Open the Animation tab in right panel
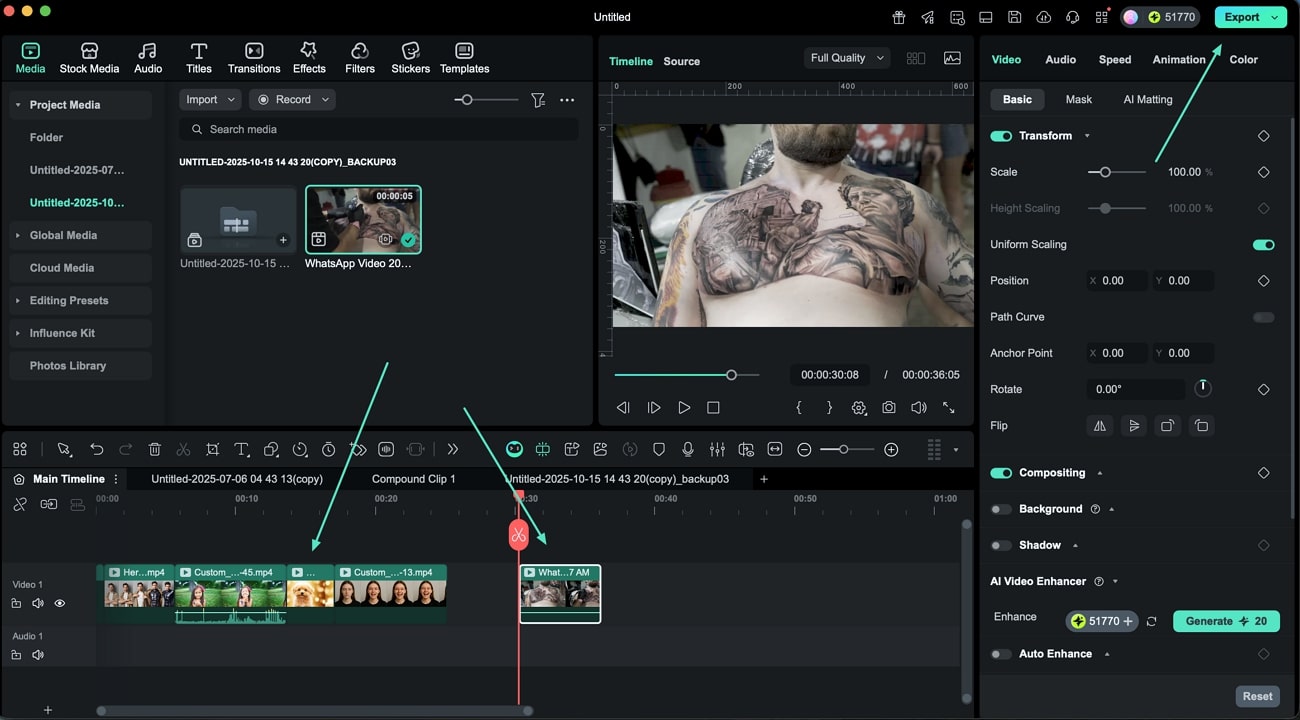Image resolution: width=1300 pixels, height=720 pixels. 1178,59
